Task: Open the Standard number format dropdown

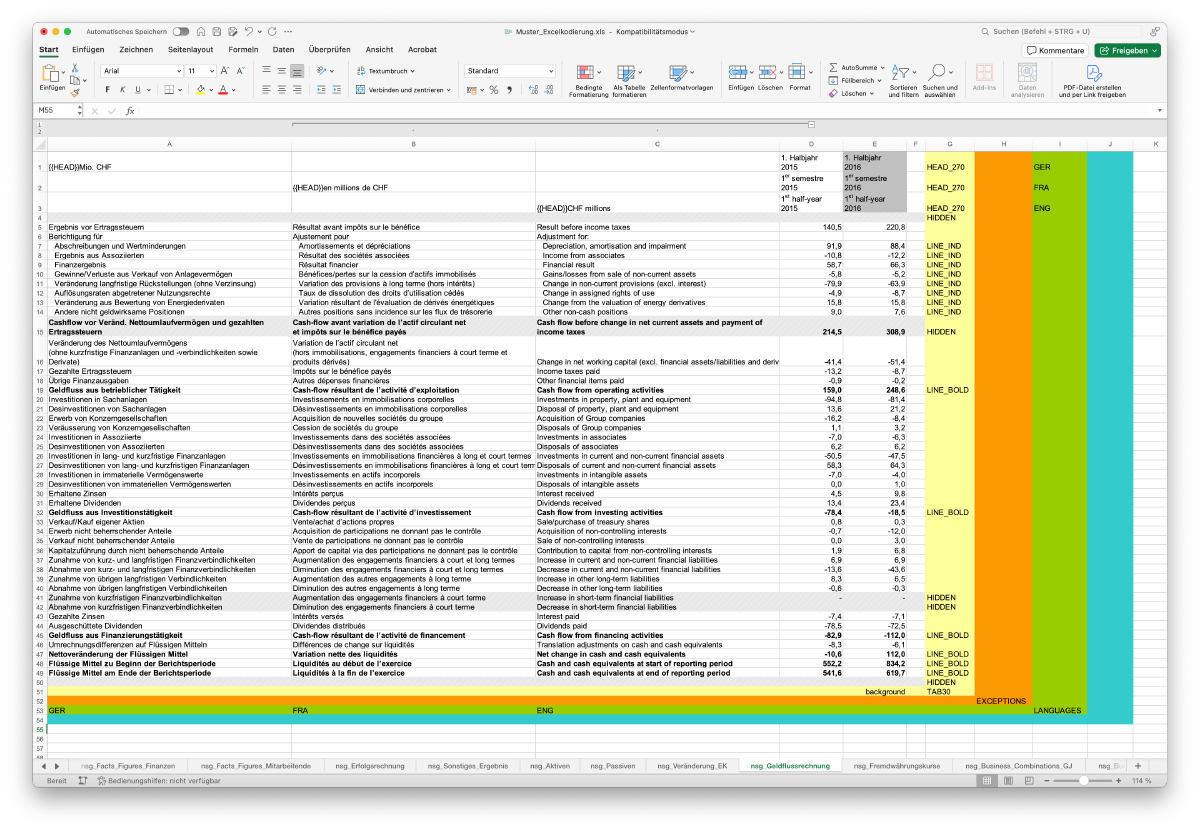Action: tap(550, 71)
